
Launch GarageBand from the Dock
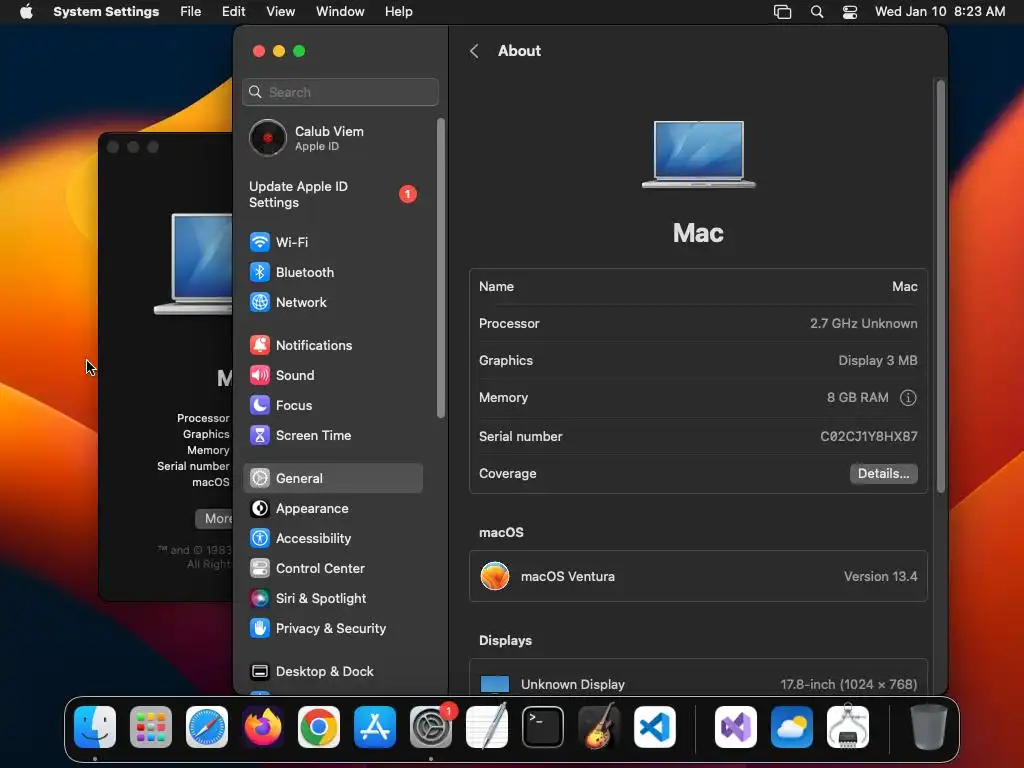pos(599,727)
